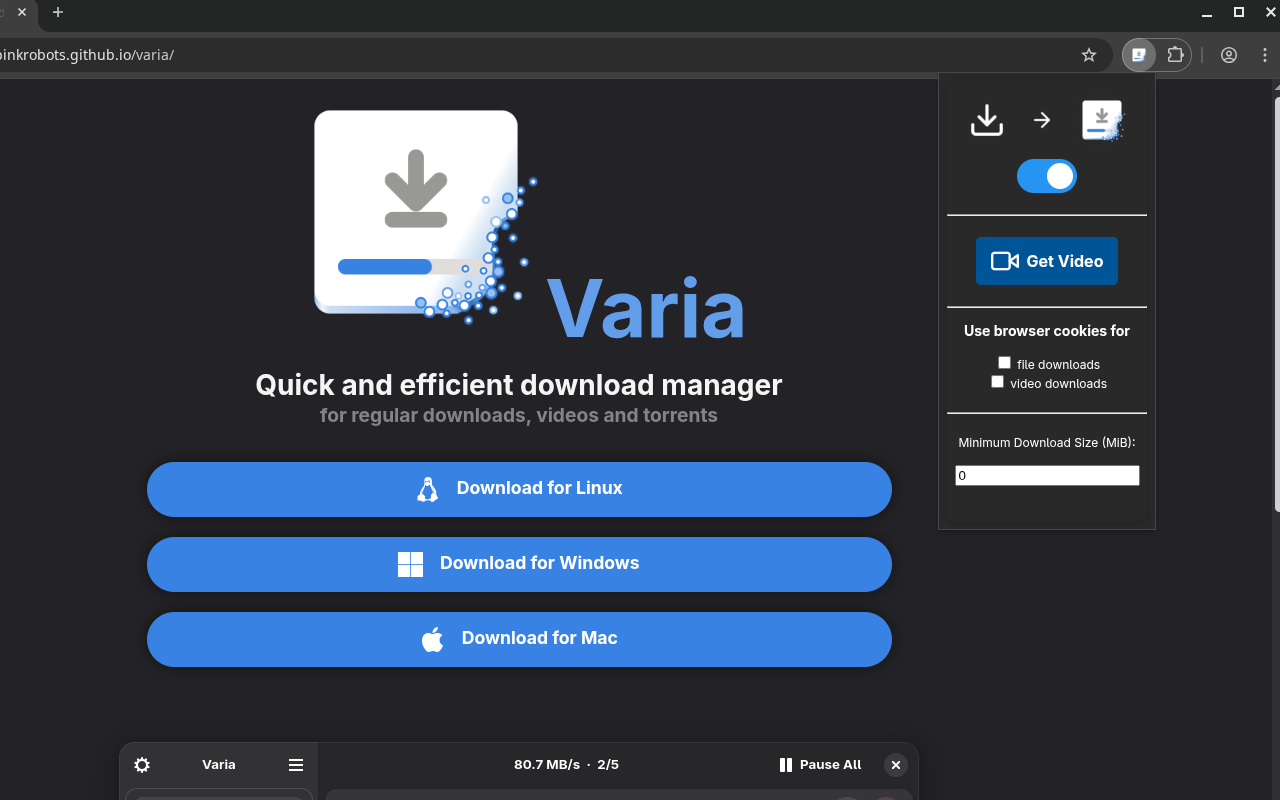
Task: Click the address bar URL
Action: pos(87,55)
